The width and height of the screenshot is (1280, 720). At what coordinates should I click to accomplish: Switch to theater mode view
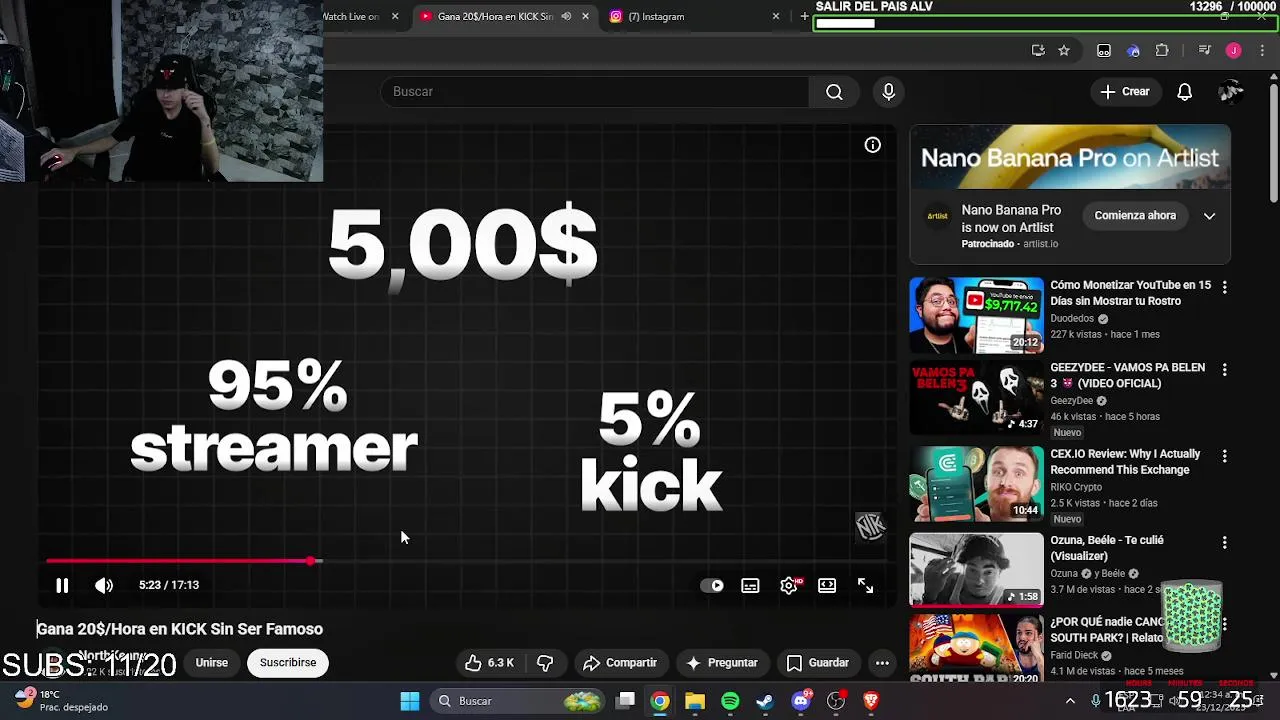(x=827, y=586)
